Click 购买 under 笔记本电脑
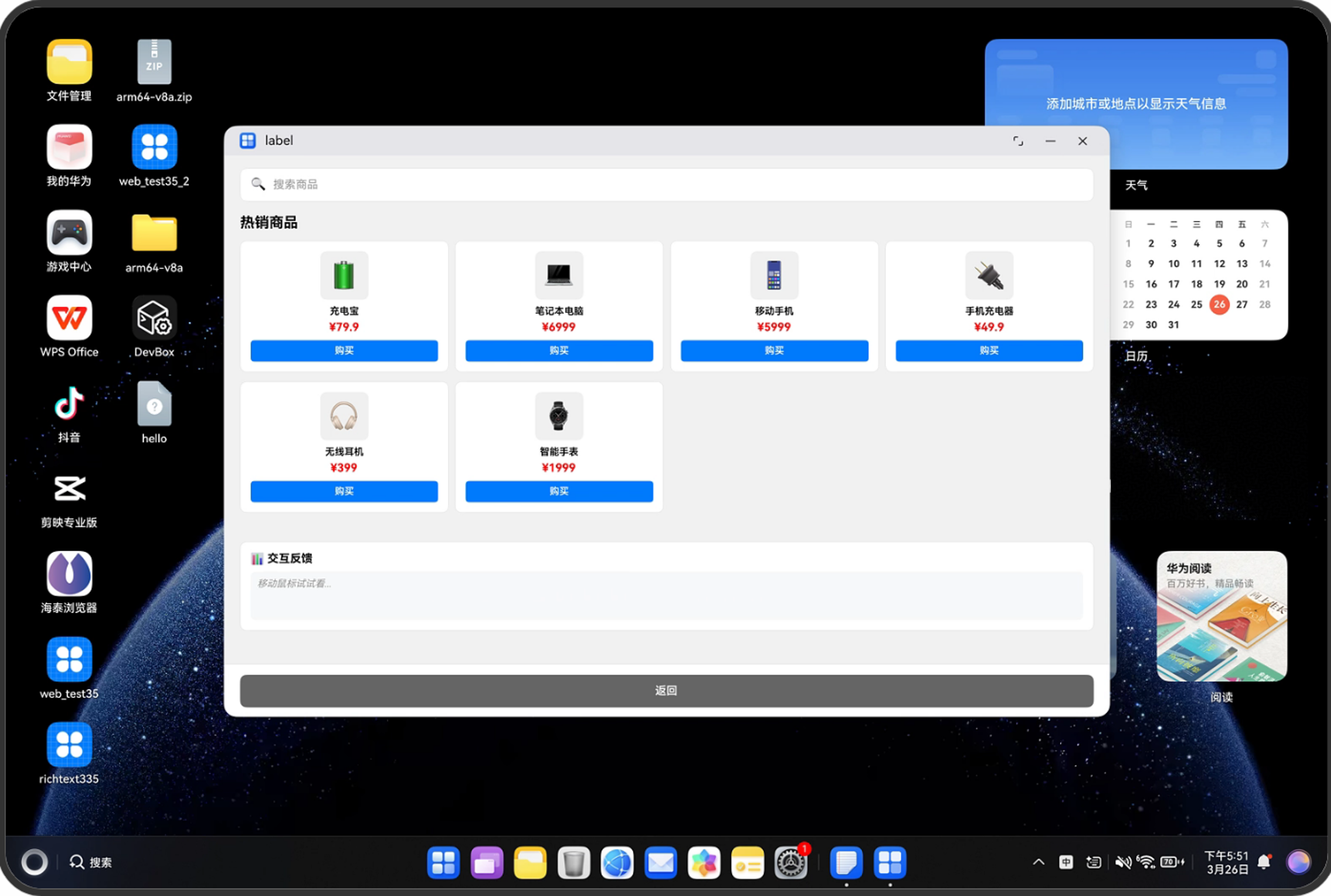This screenshot has height=896, width=1331. coord(559,350)
